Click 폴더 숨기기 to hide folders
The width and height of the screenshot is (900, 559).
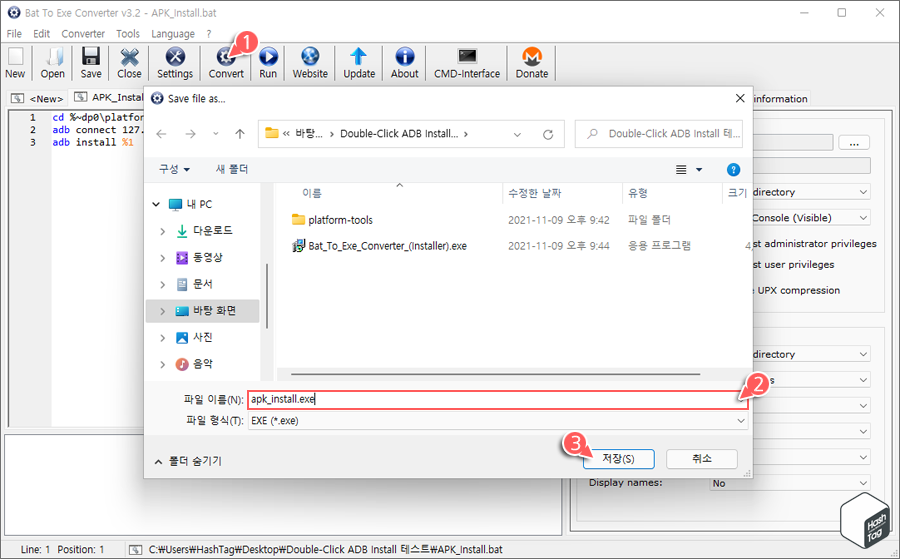pos(189,461)
